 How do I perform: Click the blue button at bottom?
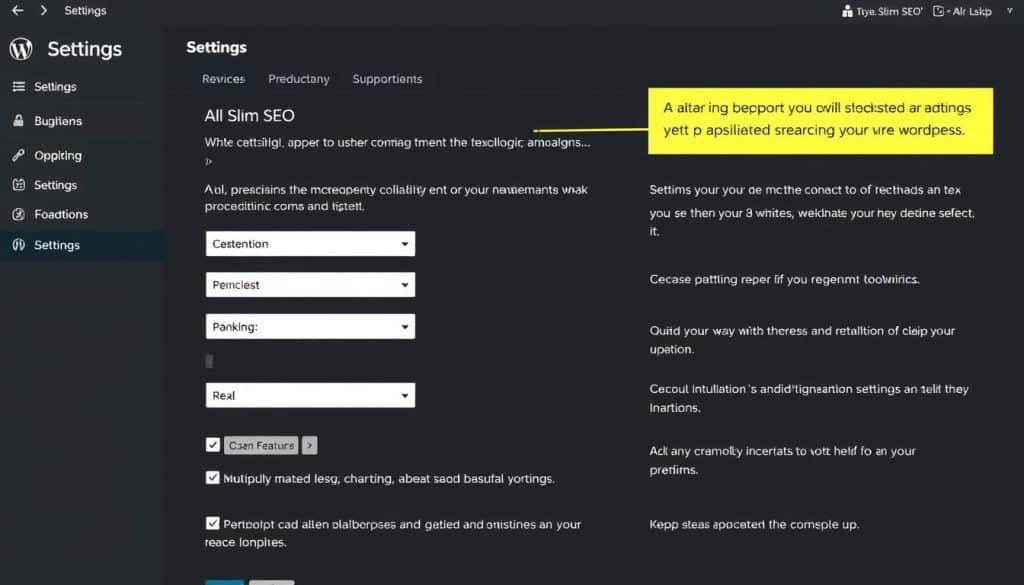[x=225, y=582]
